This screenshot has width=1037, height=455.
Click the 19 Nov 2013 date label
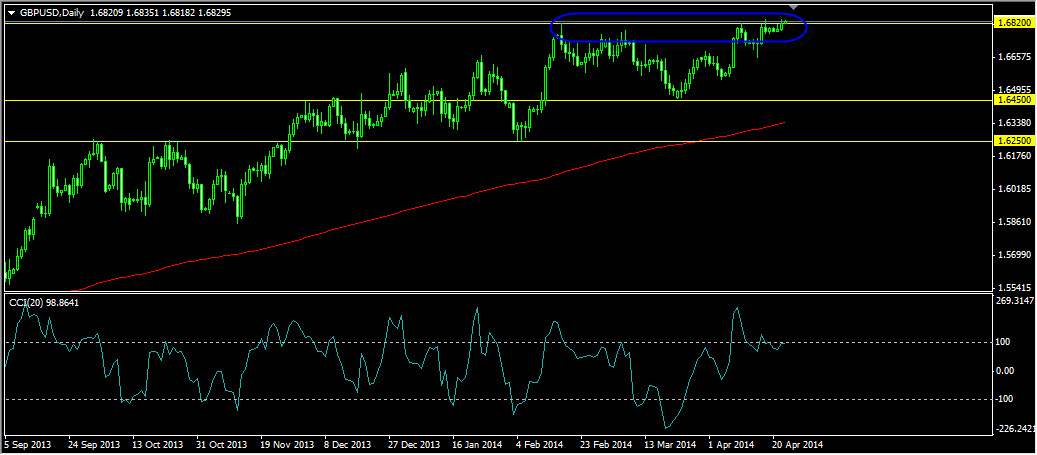click(286, 444)
